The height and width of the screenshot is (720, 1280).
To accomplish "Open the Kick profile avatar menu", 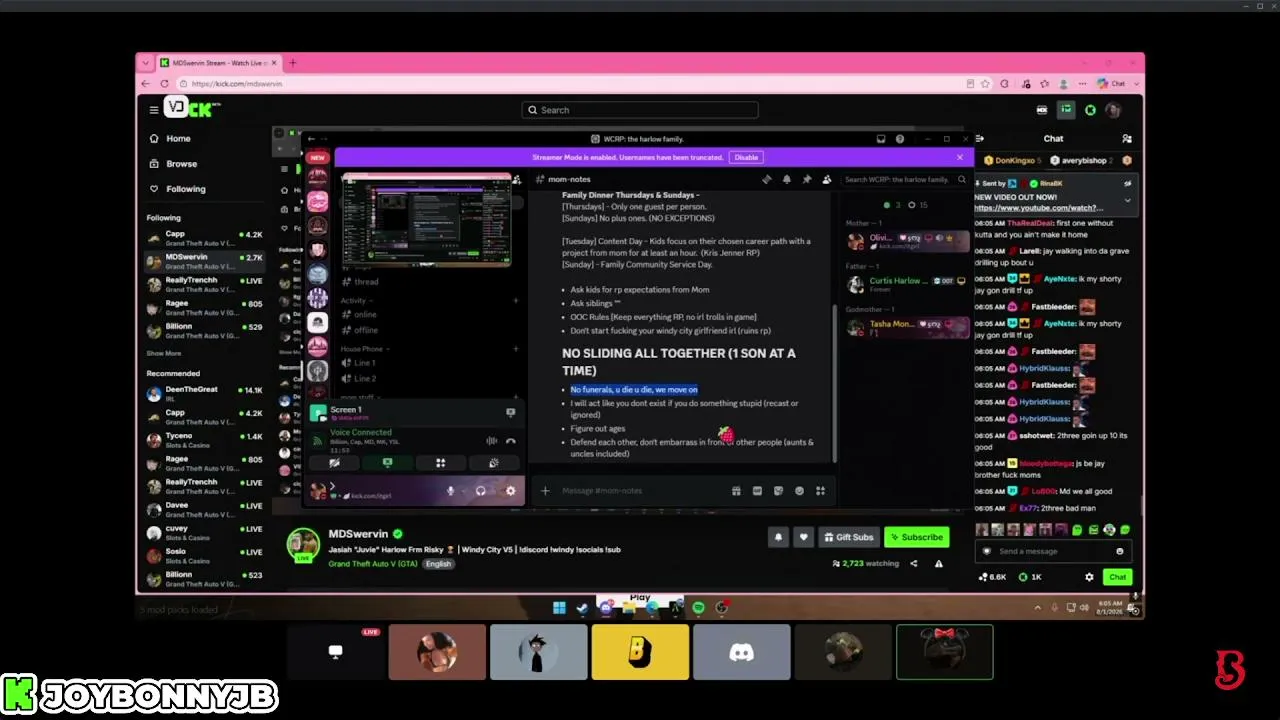I will pyautogui.click(x=1113, y=110).
